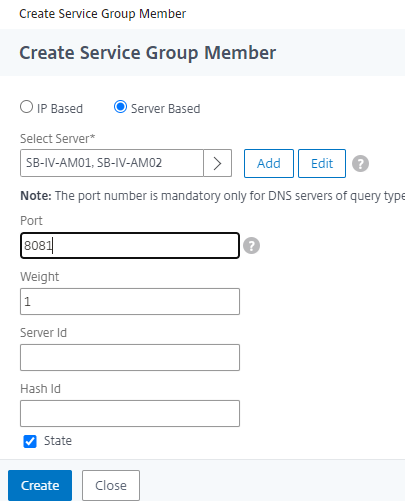The height and width of the screenshot is (501, 405).
Task: Open server list with chevron arrow
Action: (217, 163)
